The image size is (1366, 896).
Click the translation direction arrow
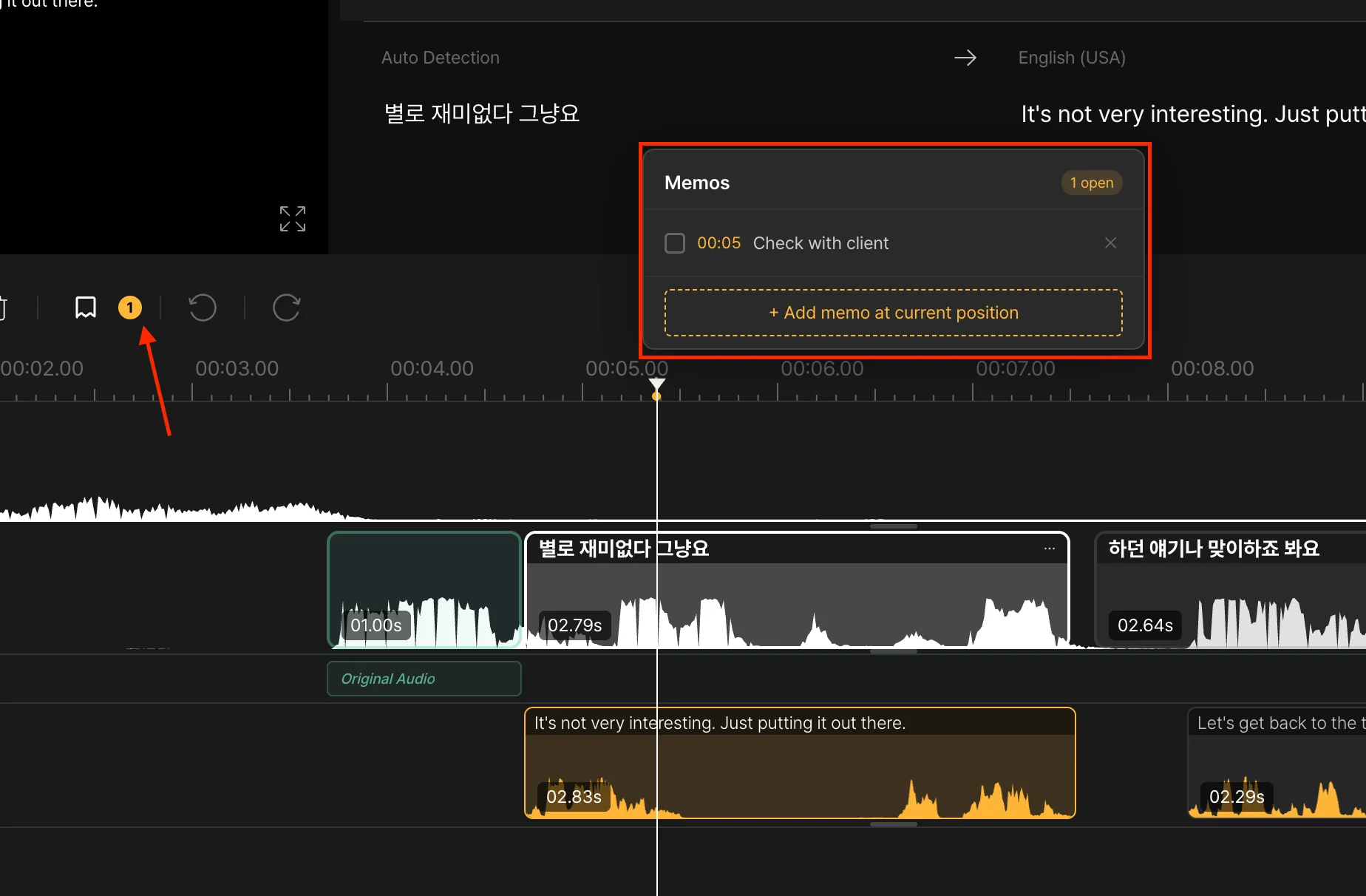click(x=965, y=58)
